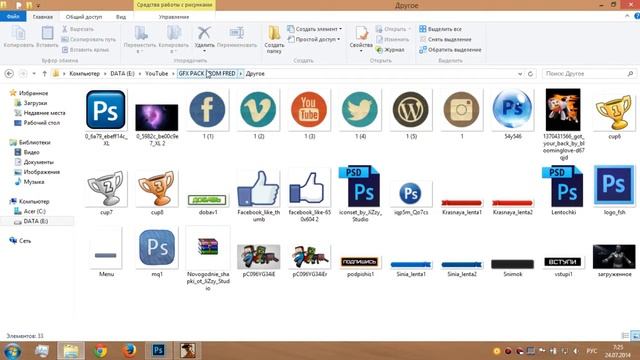Switch to the Главная ribbon tab

(x=43, y=17)
